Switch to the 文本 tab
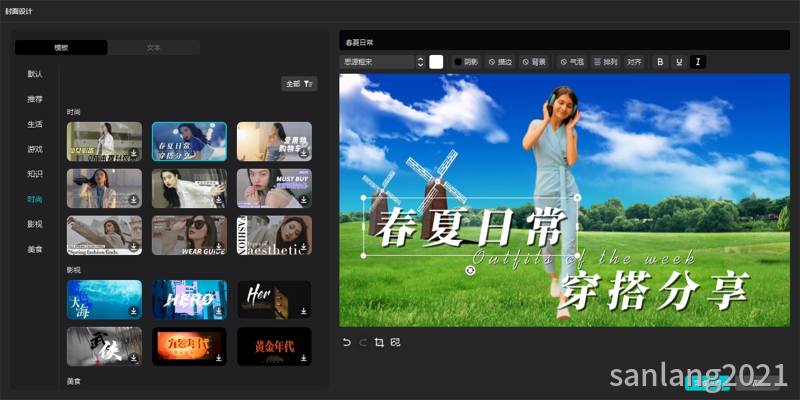Image resolution: width=800 pixels, height=400 pixels. (x=154, y=47)
